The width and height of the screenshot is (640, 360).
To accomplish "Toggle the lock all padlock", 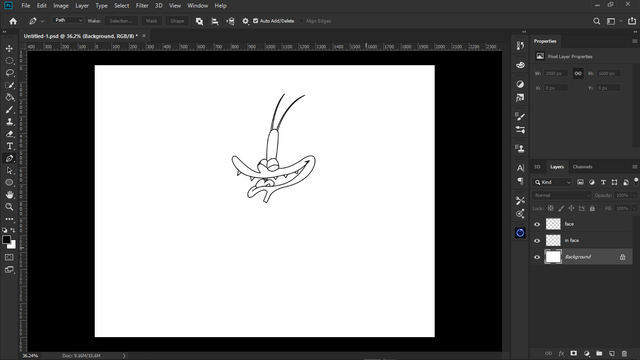I will 592,209.
